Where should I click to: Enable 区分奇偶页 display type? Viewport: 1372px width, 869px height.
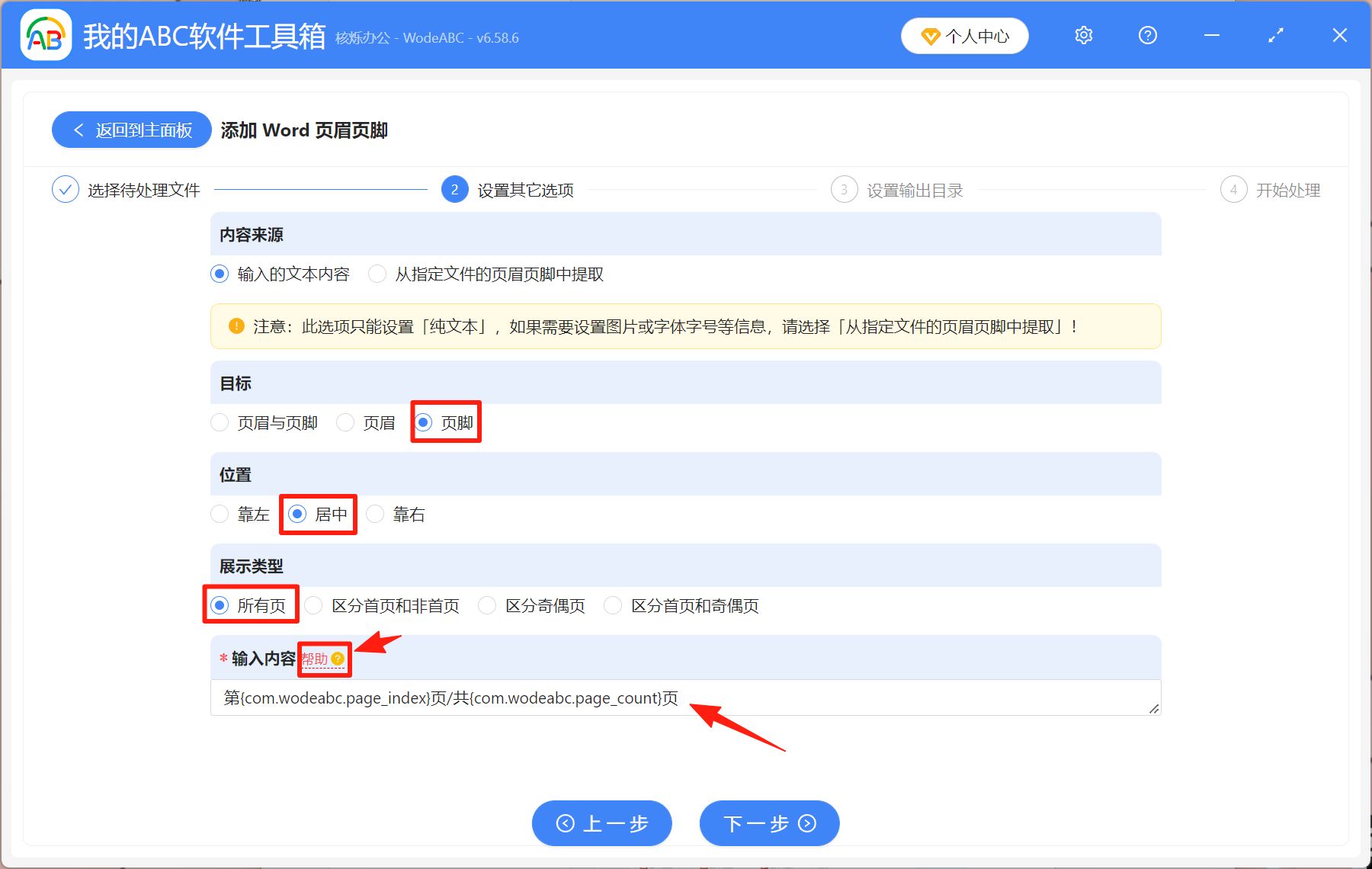point(487,605)
